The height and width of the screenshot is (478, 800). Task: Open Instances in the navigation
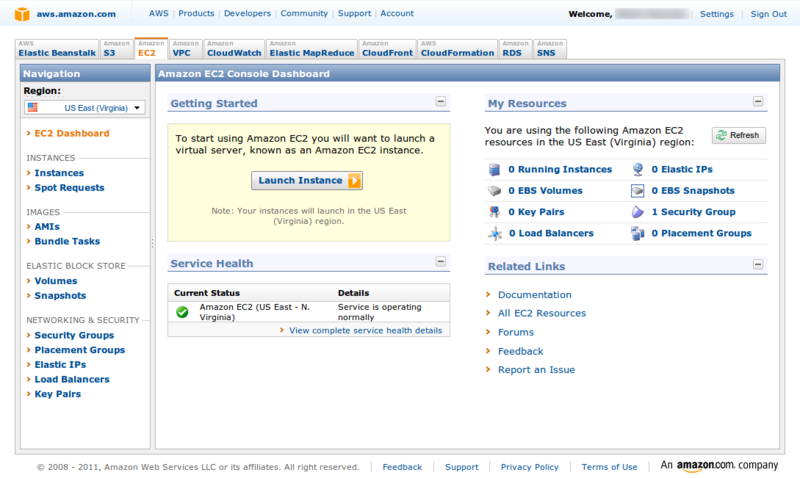pyautogui.click(x=59, y=173)
